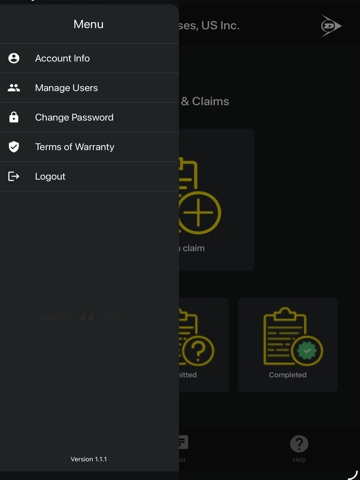
Task: Open the chat tab icon
Action: click(183, 443)
